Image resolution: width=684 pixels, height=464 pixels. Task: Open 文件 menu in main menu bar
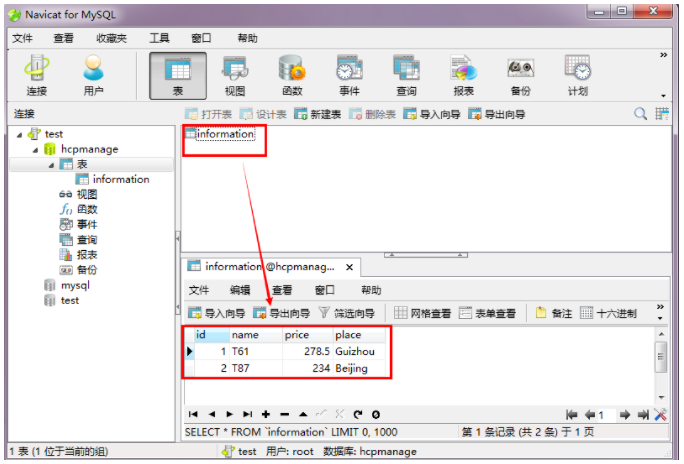coord(22,38)
